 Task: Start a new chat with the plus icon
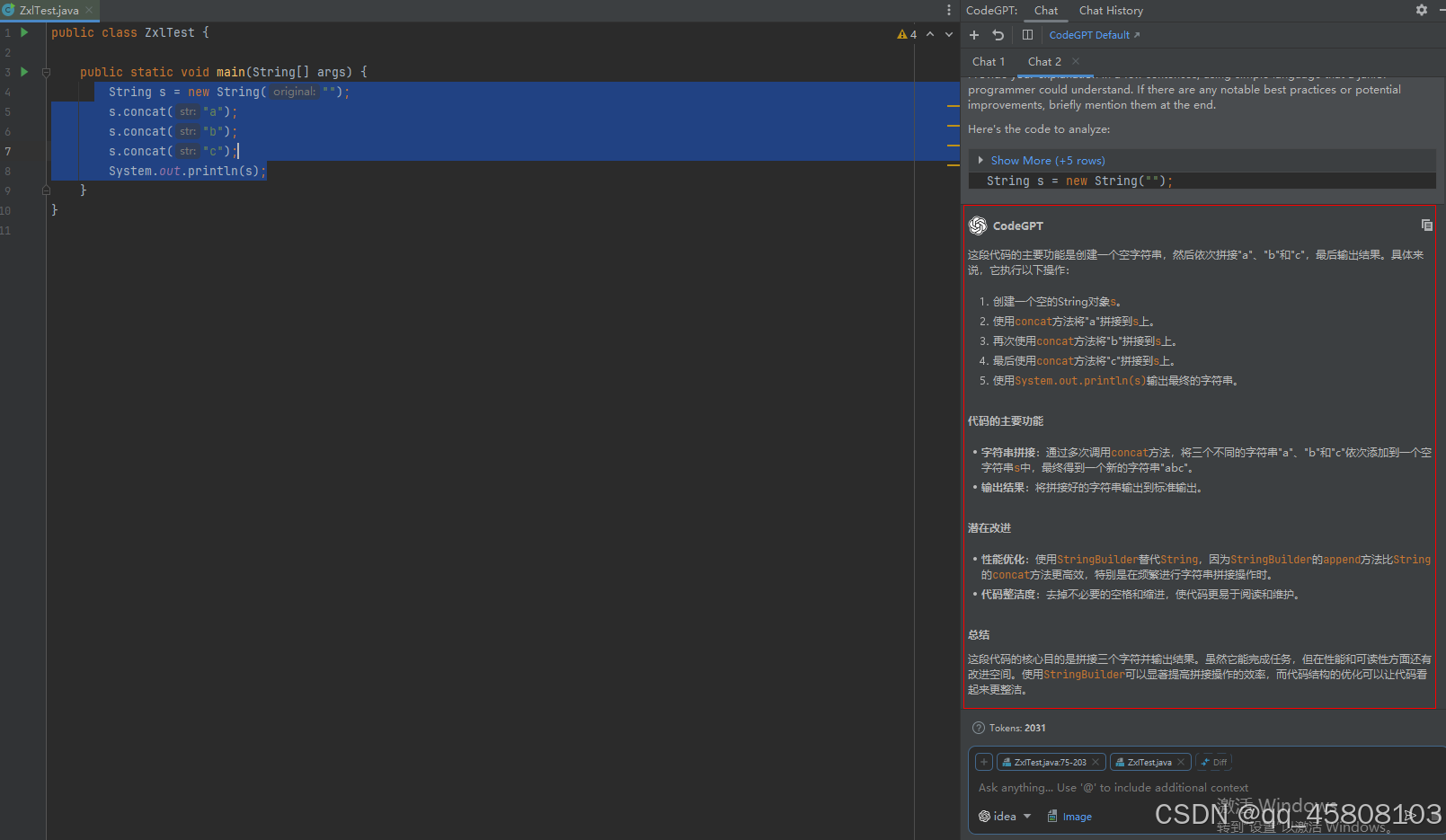click(x=974, y=34)
